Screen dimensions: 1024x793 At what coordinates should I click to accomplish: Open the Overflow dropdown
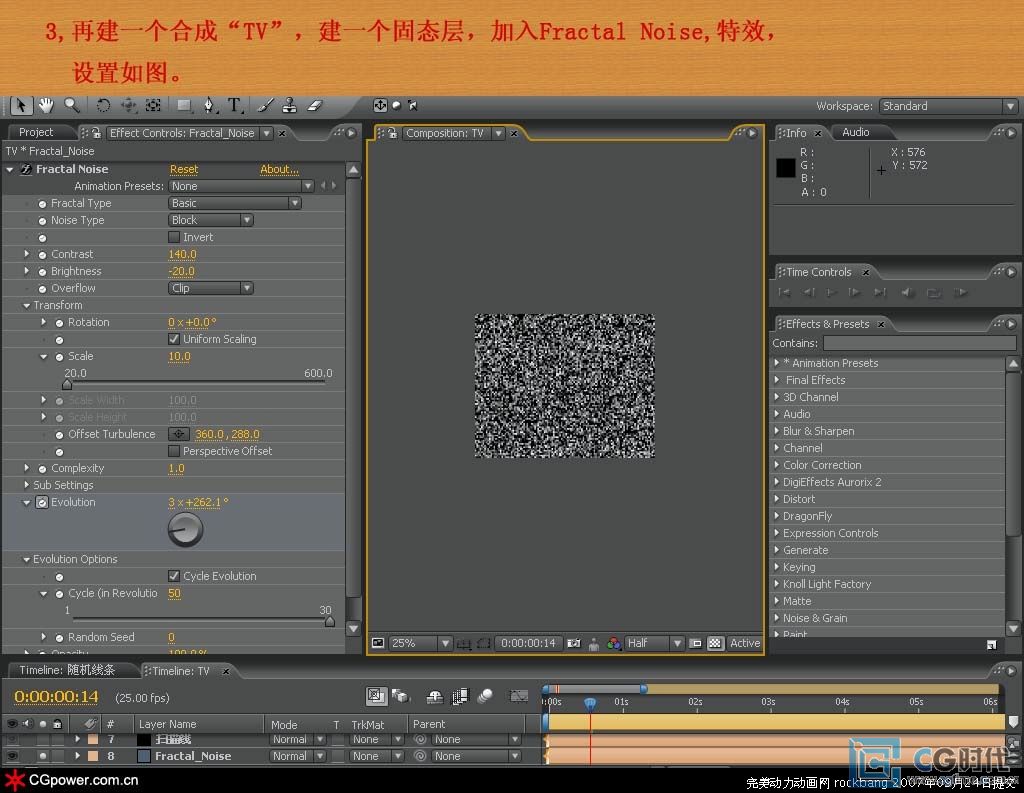click(211, 288)
